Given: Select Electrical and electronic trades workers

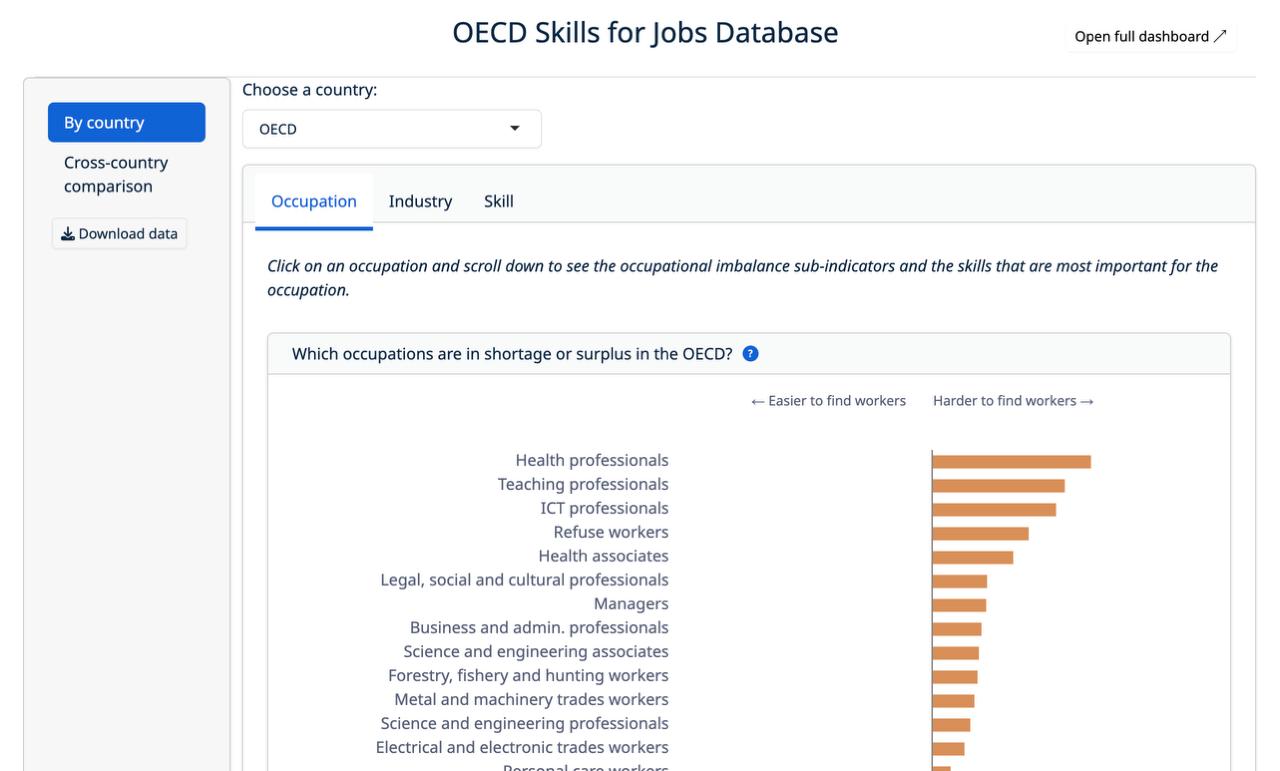Looking at the screenshot, I should 522,748.
